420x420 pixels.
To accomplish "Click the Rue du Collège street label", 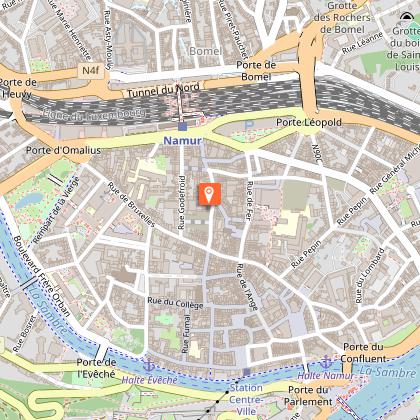I will click(175, 303).
